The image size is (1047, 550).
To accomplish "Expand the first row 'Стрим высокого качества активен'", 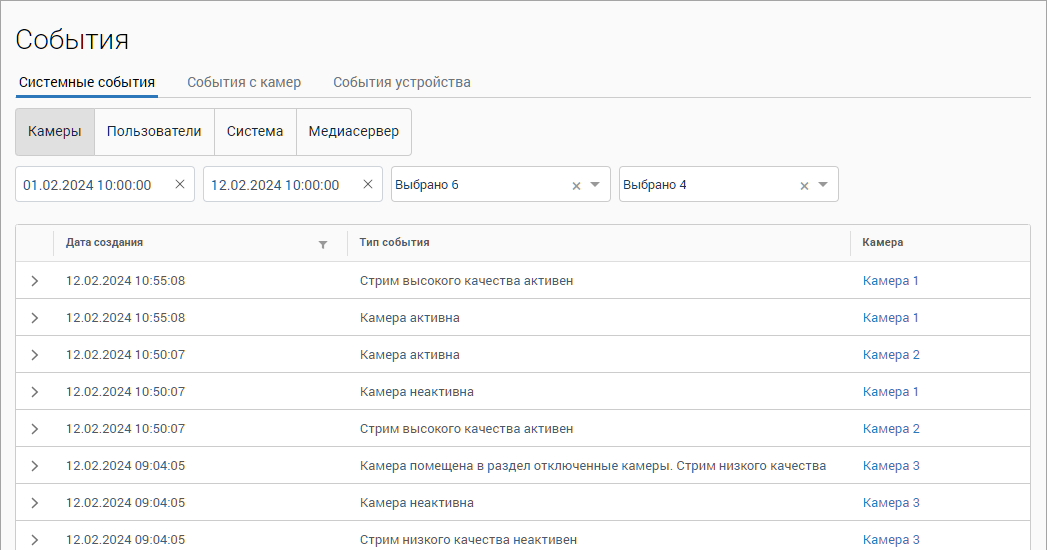I will click(35, 281).
